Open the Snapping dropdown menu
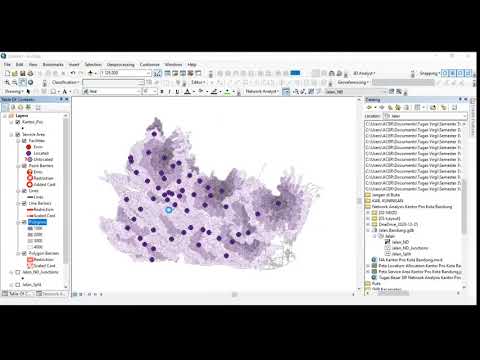Image resolution: width=480 pixels, height=360 pixels. [x=430, y=73]
